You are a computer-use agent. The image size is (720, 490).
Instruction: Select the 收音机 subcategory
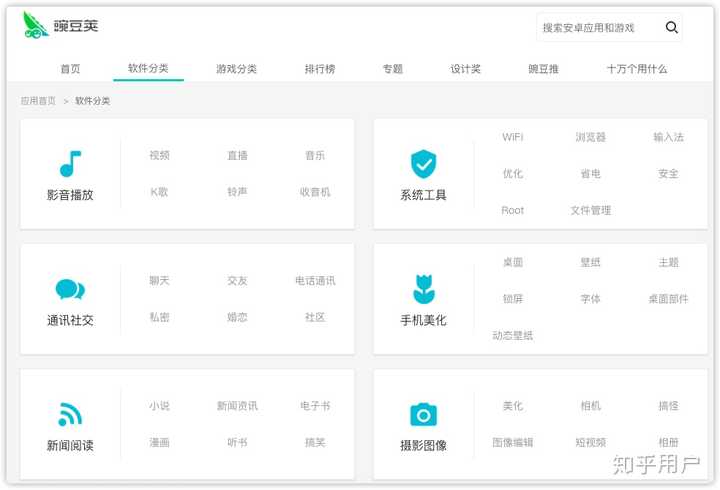coord(315,192)
